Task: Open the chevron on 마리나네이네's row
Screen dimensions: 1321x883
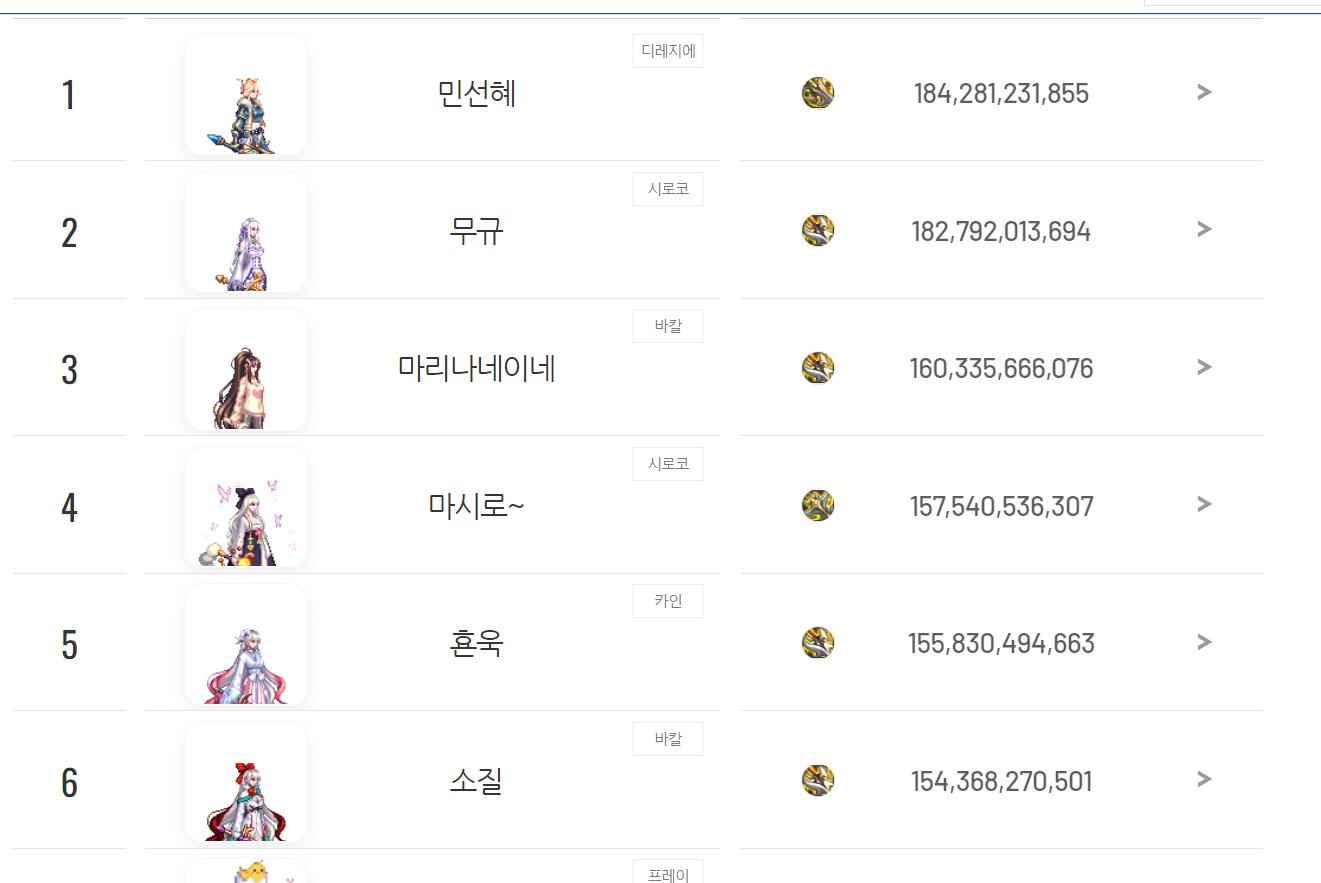Action: (1204, 367)
